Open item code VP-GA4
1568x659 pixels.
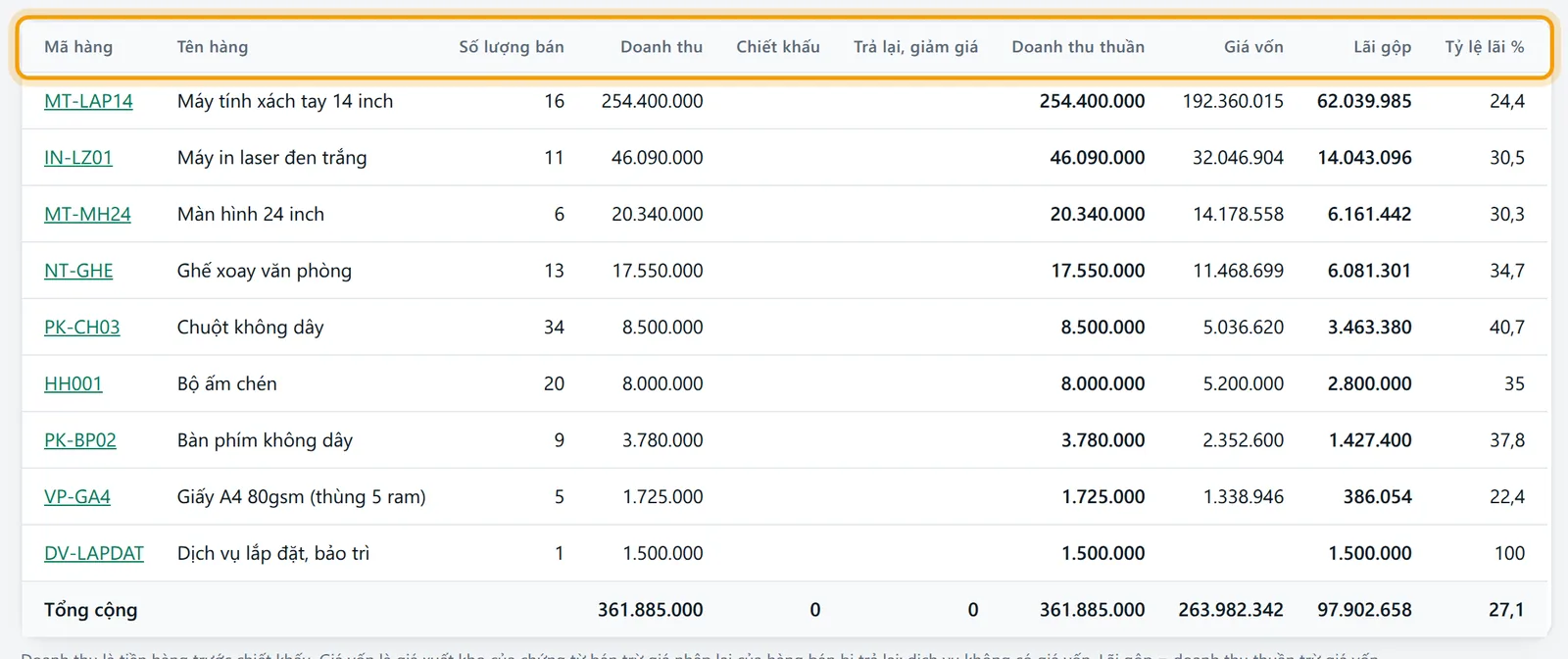pyautogui.click(x=77, y=497)
